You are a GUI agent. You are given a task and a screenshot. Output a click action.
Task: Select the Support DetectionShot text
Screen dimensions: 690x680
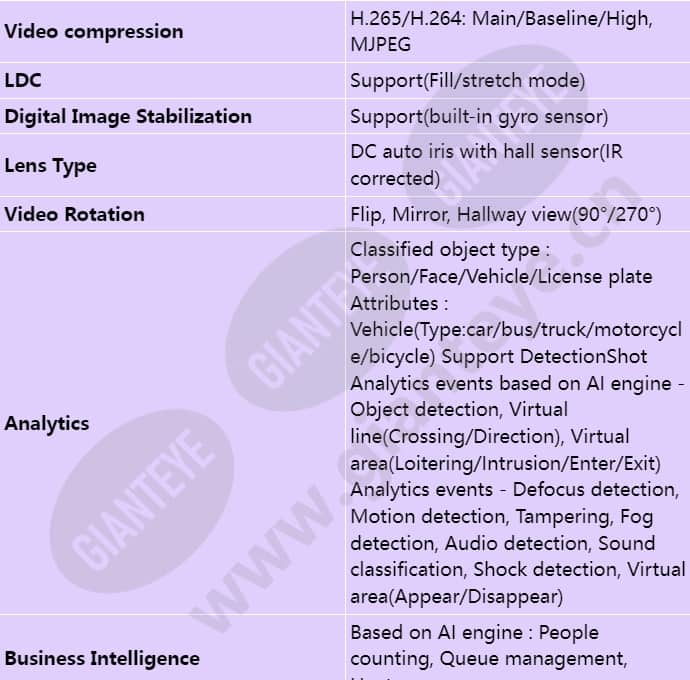click(x=544, y=357)
